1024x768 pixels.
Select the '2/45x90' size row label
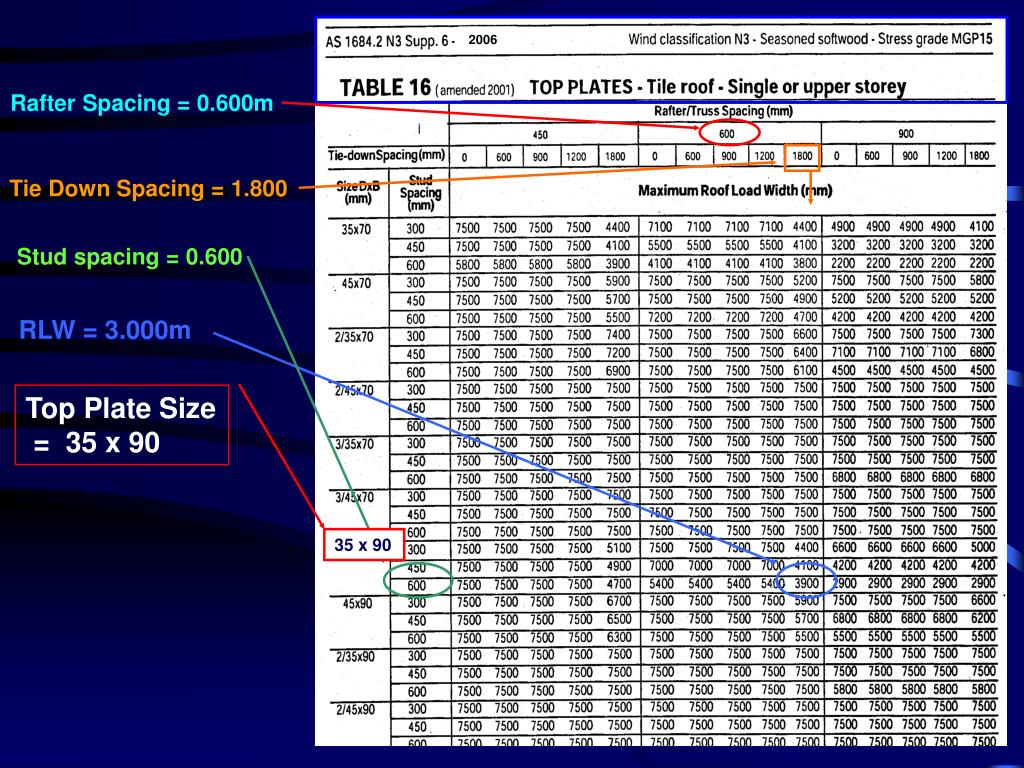pos(355,709)
